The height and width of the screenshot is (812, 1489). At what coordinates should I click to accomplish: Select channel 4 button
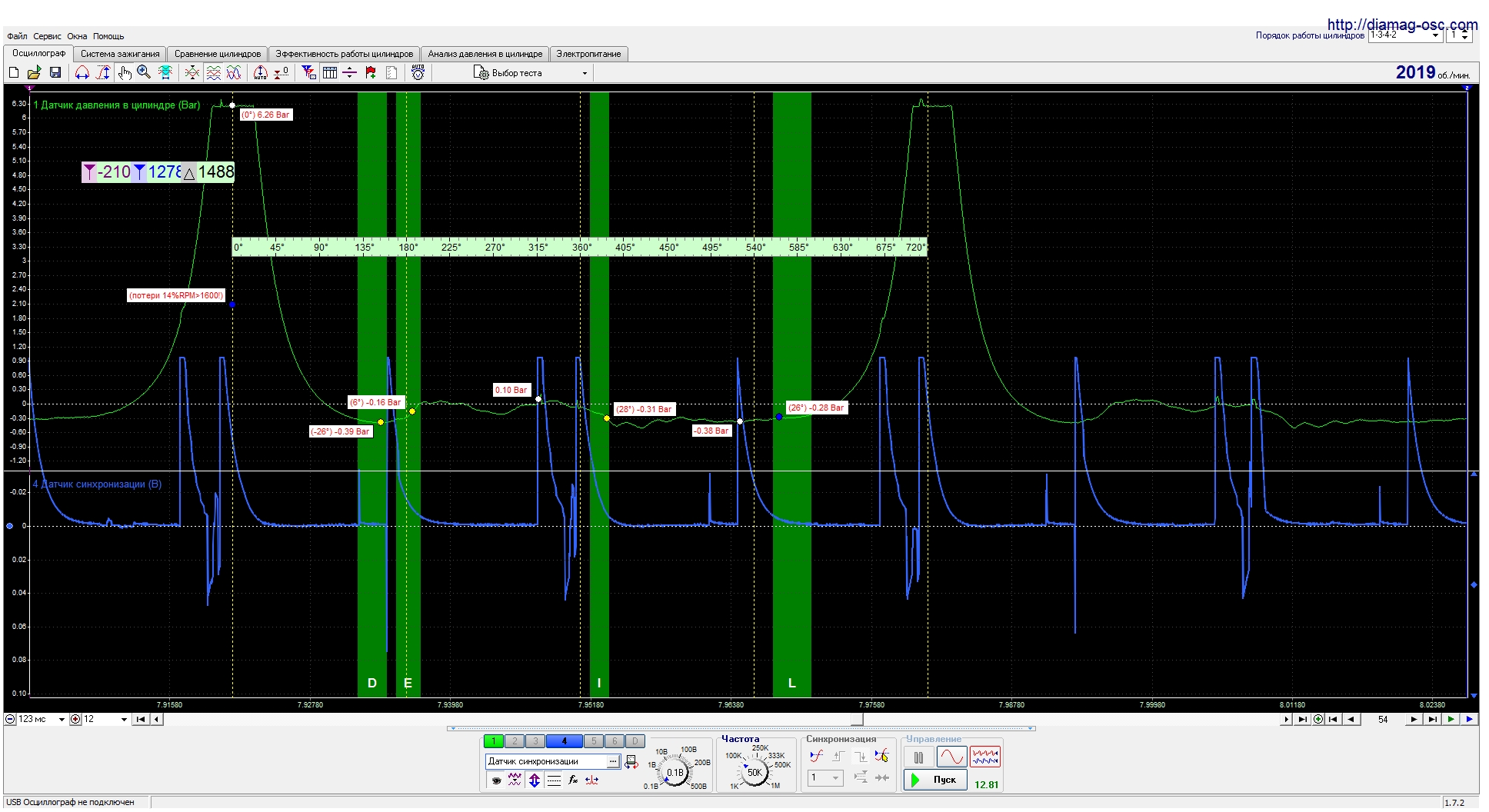(x=565, y=741)
